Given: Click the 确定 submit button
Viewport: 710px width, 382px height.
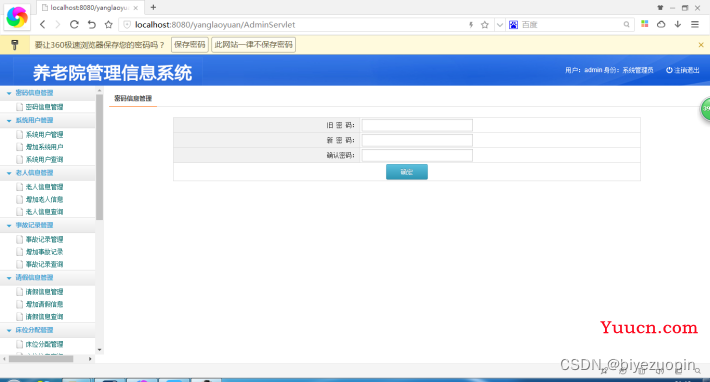Looking at the screenshot, I should point(407,172).
